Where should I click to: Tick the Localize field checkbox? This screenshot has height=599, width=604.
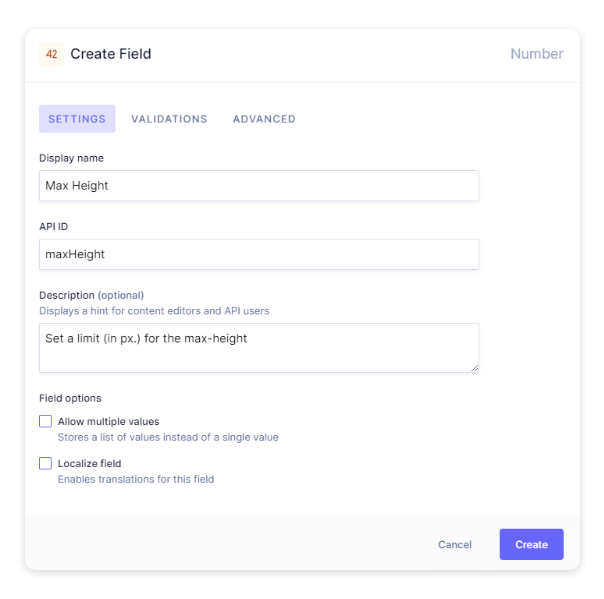tap(45, 463)
